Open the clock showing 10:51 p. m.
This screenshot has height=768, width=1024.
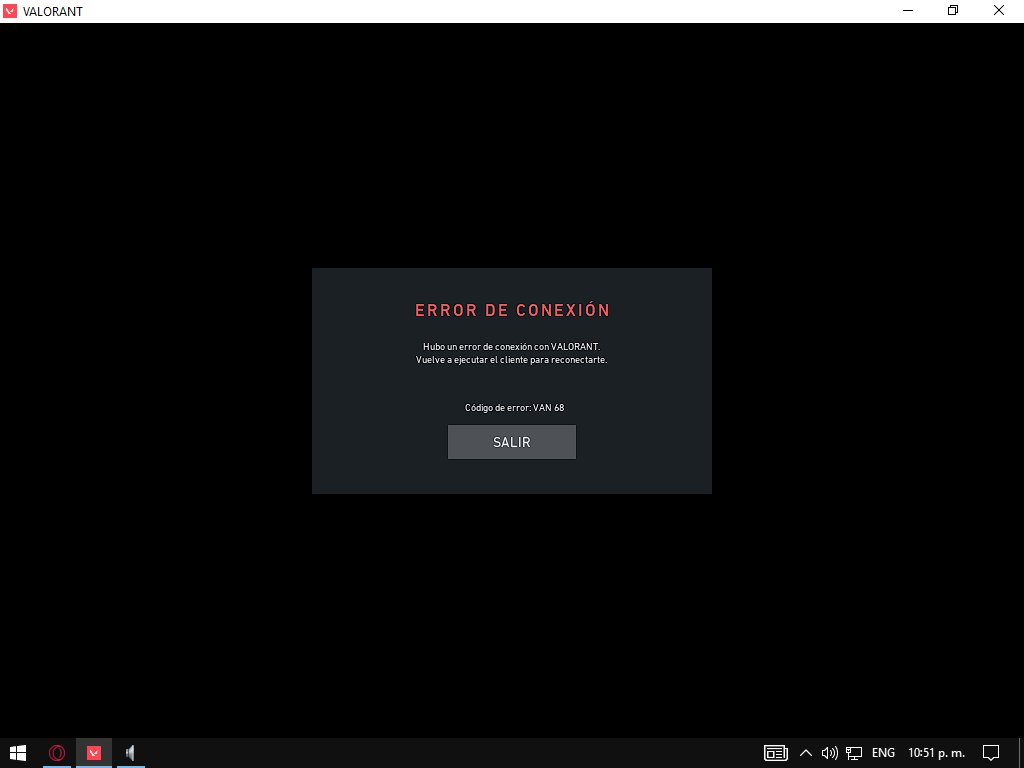tap(936, 753)
